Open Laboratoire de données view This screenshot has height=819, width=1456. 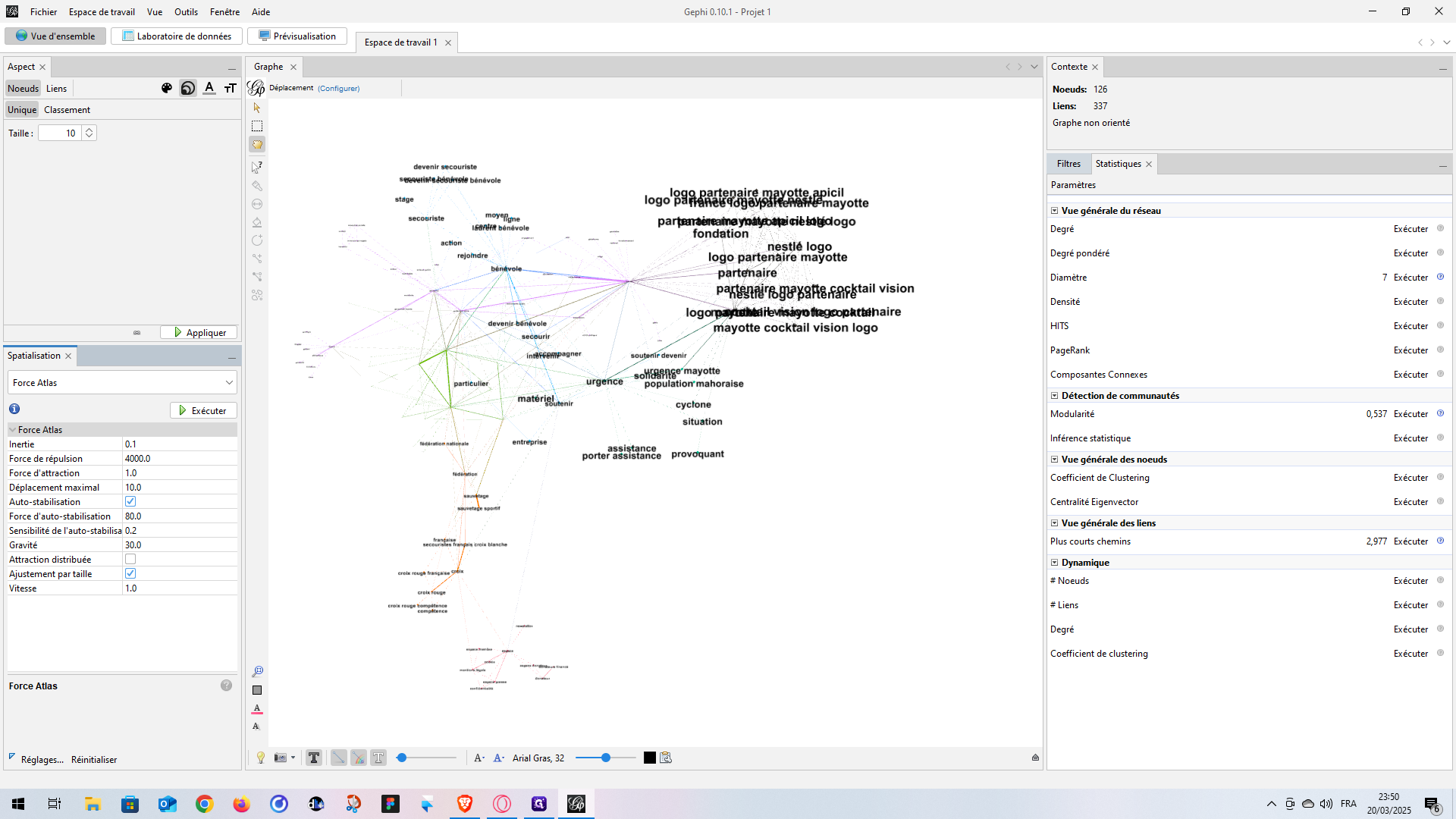[177, 36]
